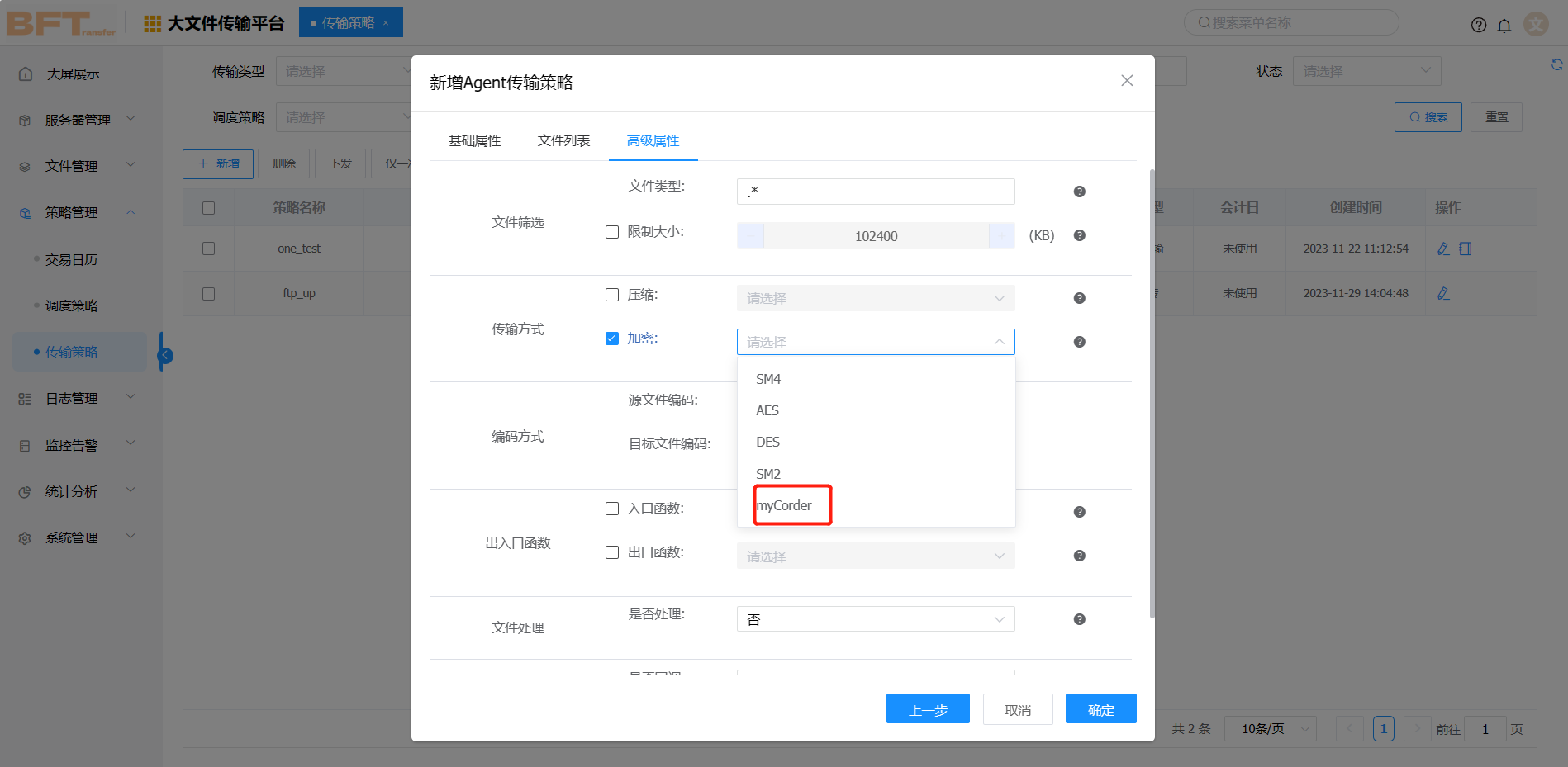Click the 搜索菜单名称 search box
The width and height of the screenshot is (1568, 767).
pos(1291,22)
